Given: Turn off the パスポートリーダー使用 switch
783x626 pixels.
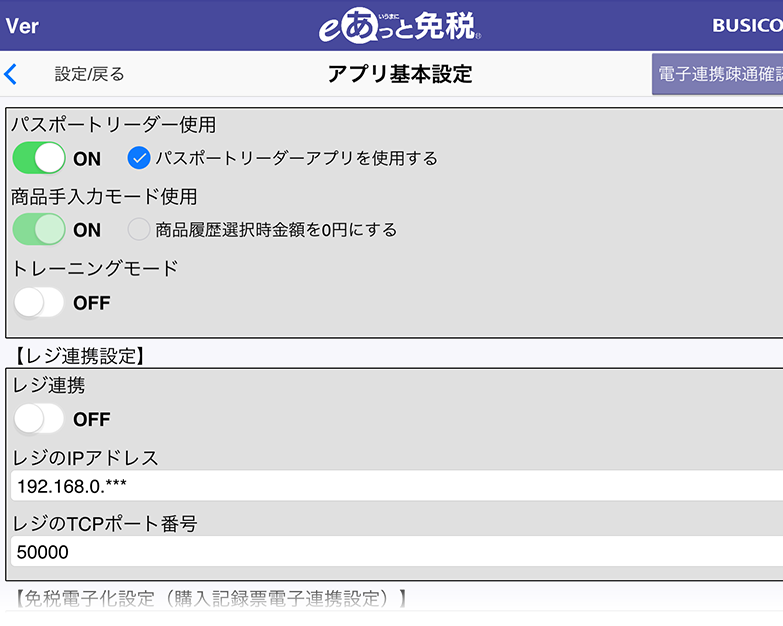Looking at the screenshot, I should 39,158.
